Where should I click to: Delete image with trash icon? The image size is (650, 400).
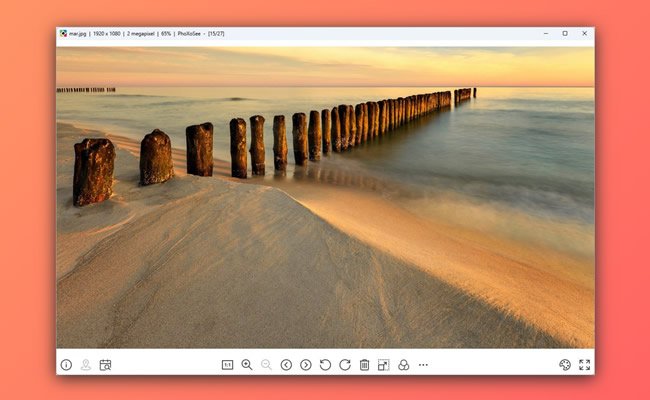[x=364, y=365]
